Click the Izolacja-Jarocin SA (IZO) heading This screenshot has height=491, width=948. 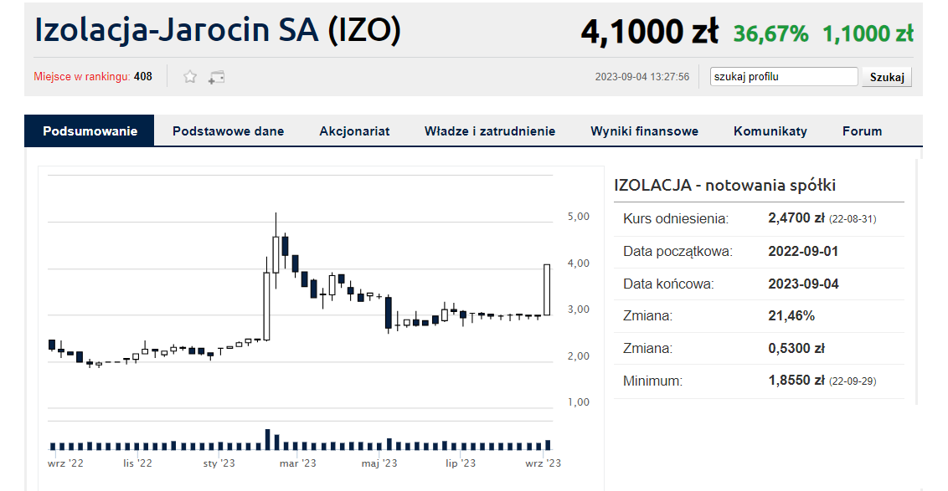coord(218,30)
